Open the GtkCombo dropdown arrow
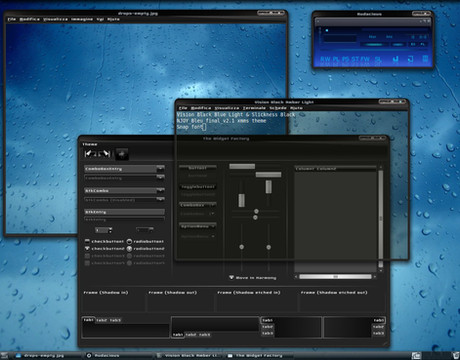This screenshot has width=460, height=360. click(161, 191)
